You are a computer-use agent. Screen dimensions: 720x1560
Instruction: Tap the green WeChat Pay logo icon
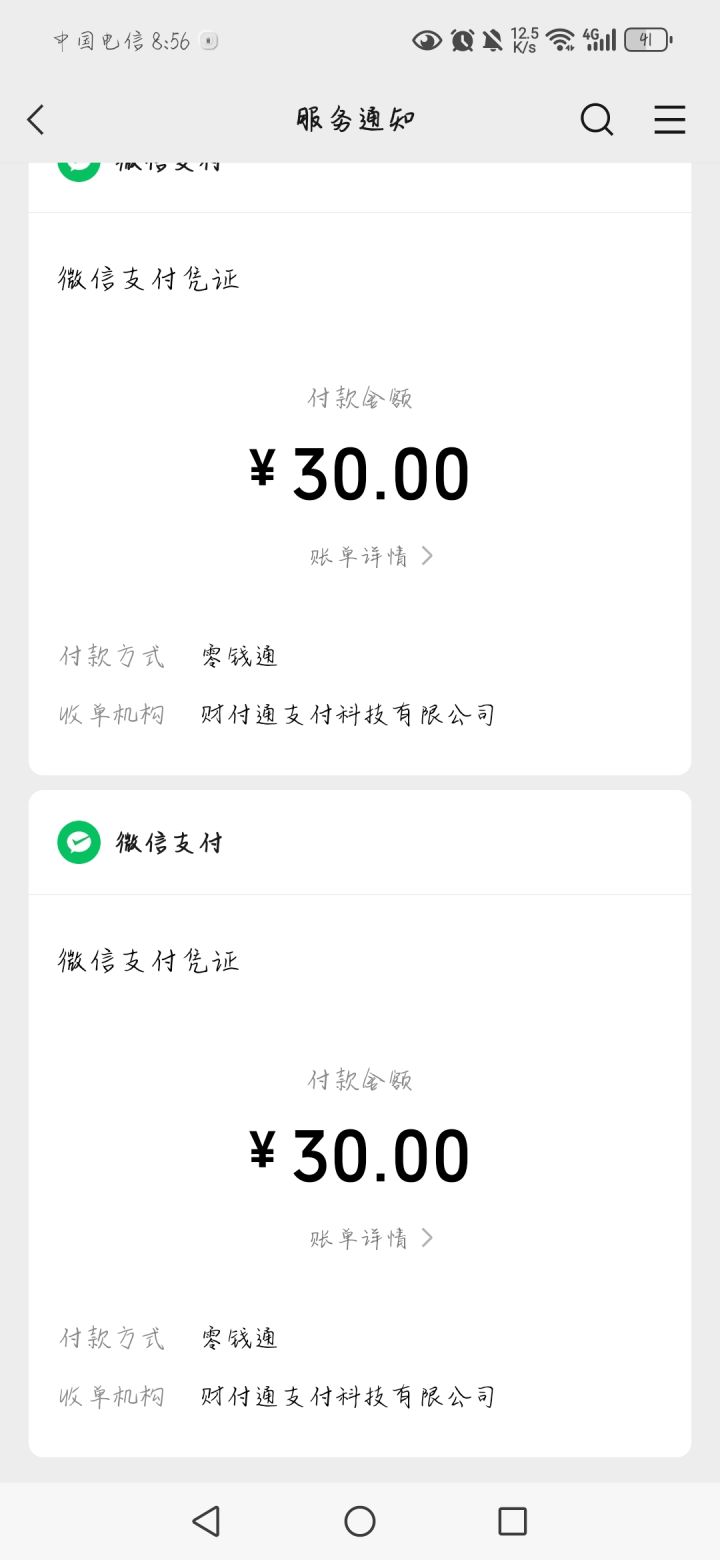[79, 842]
